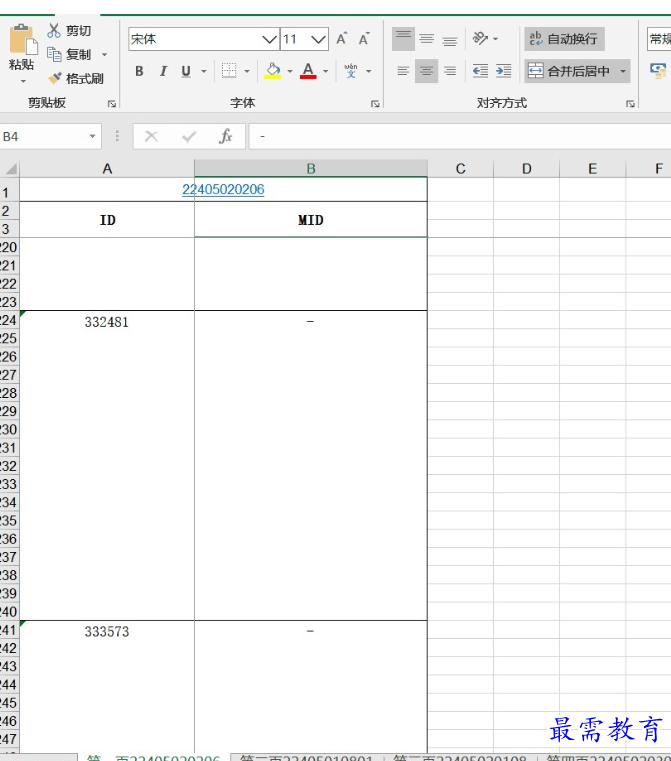
Task: Select row 224 header
Action: coord(9,320)
